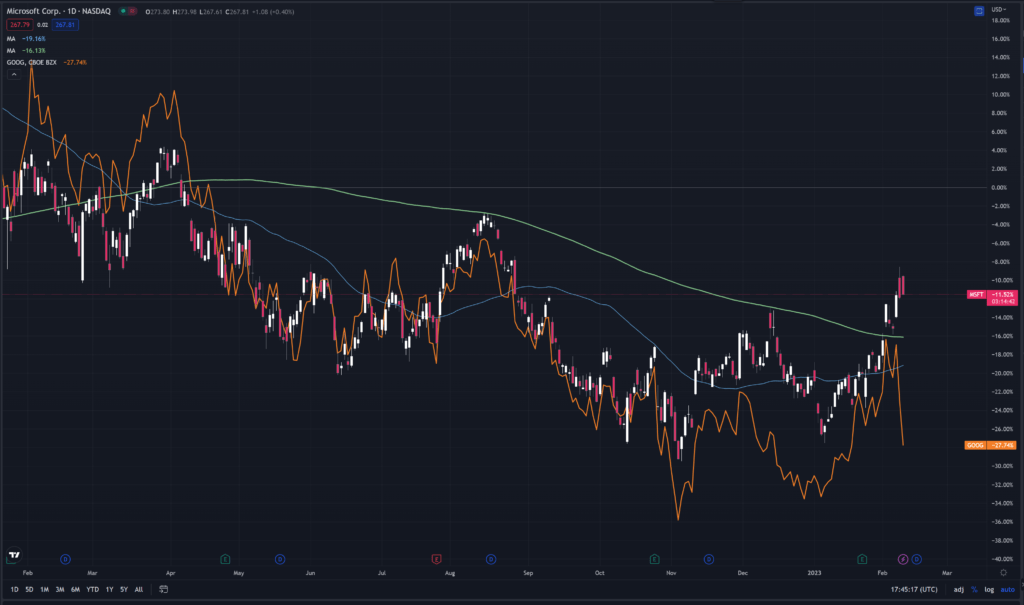Select the 5Y date range
Screen dimensions: 1024x605
coord(123,589)
